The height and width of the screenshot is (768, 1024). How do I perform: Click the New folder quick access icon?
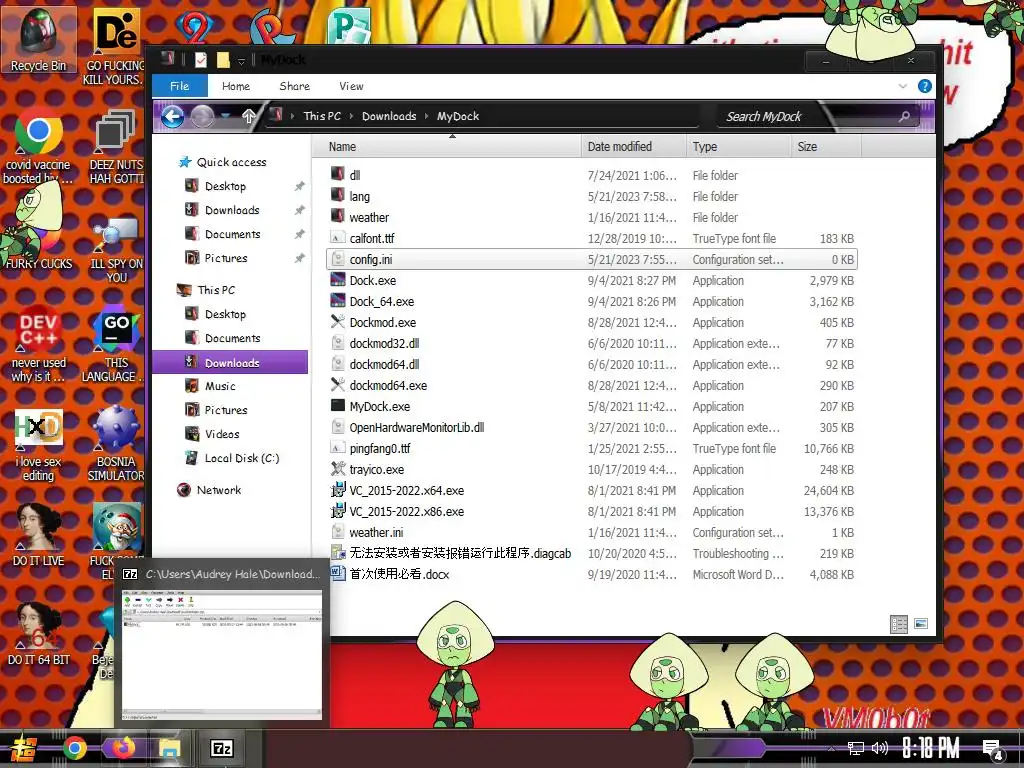(x=223, y=60)
